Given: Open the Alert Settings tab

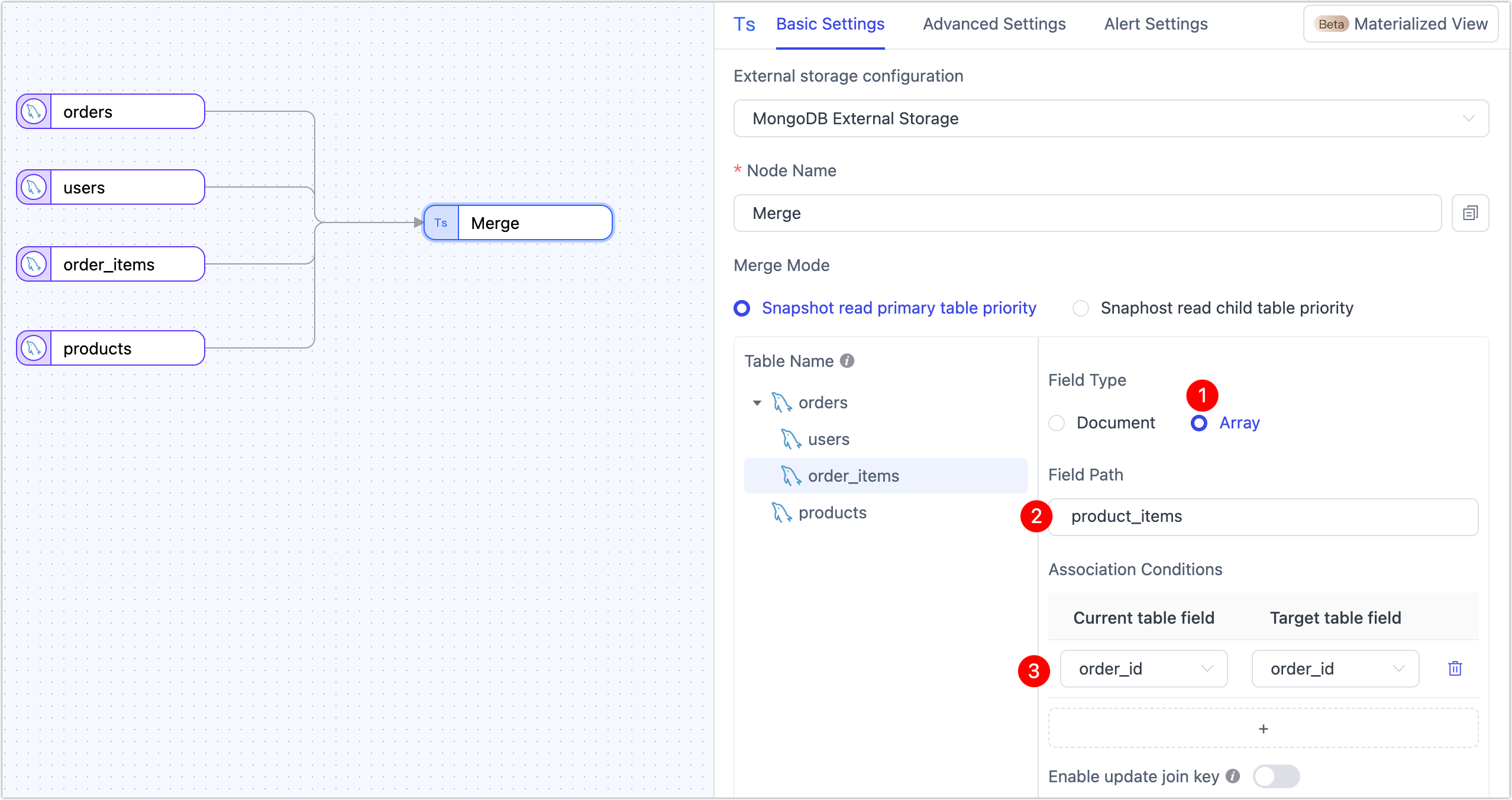Looking at the screenshot, I should point(1155,24).
